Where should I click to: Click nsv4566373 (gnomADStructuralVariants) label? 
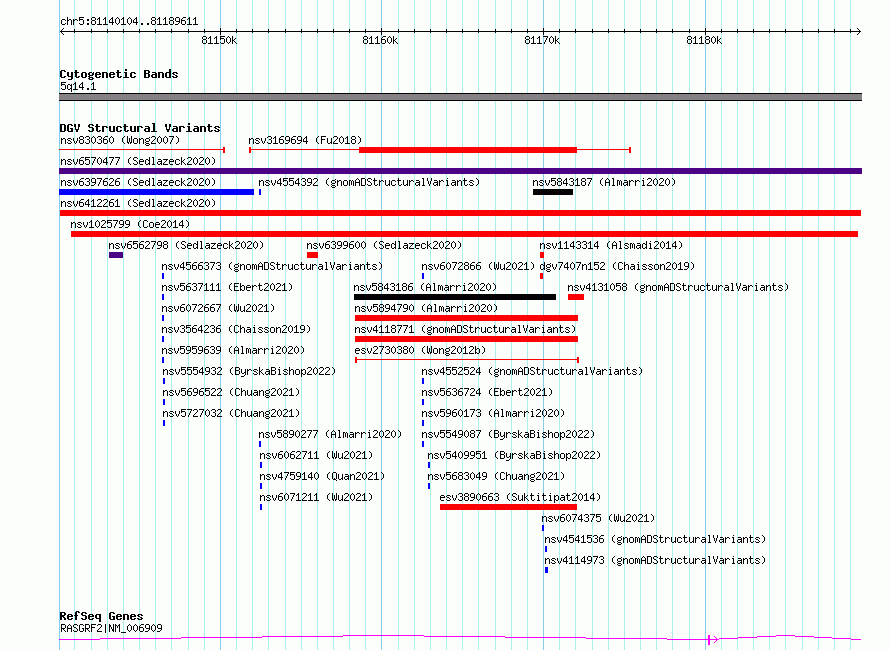272,266
